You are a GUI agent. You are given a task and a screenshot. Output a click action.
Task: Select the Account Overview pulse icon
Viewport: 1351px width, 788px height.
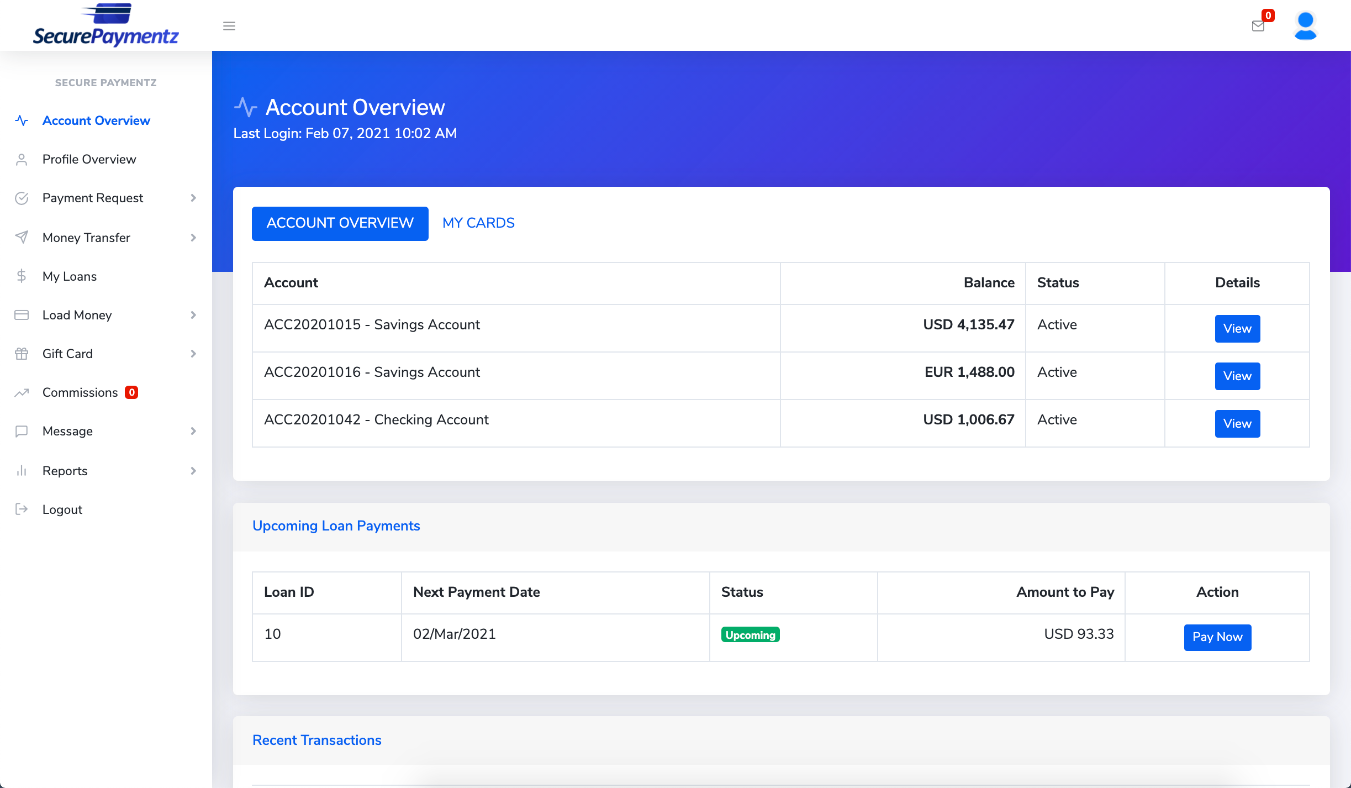[x=21, y=120]
